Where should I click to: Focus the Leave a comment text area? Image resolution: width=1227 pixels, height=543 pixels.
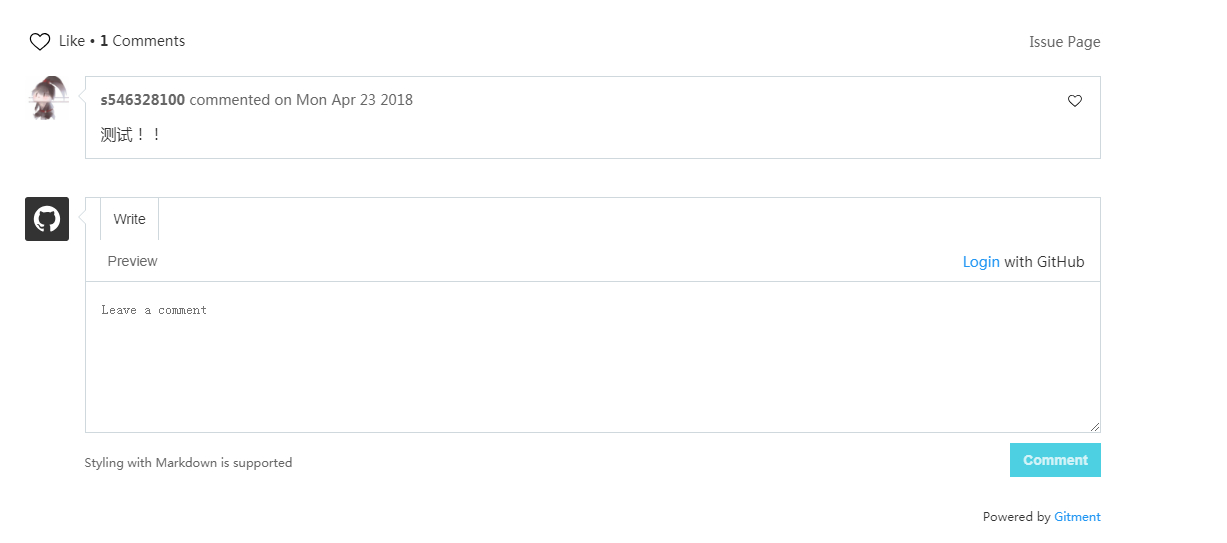[593, 357]
